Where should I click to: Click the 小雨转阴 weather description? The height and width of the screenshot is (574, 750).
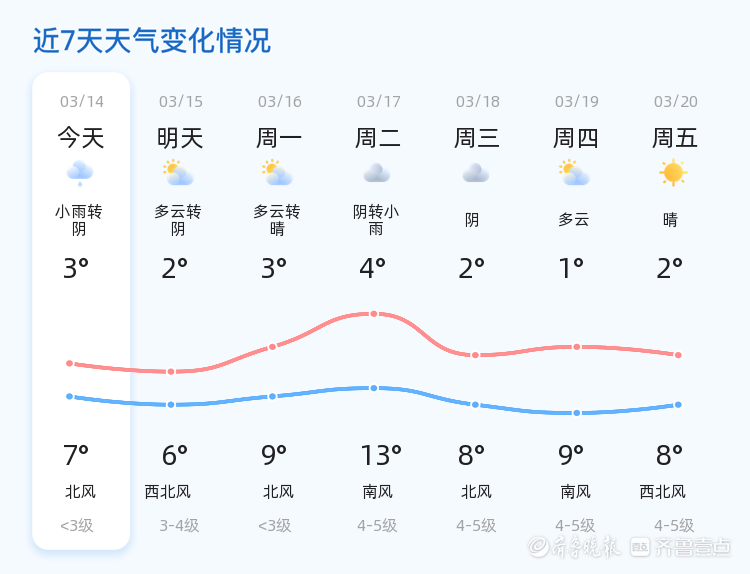[79, 220]
